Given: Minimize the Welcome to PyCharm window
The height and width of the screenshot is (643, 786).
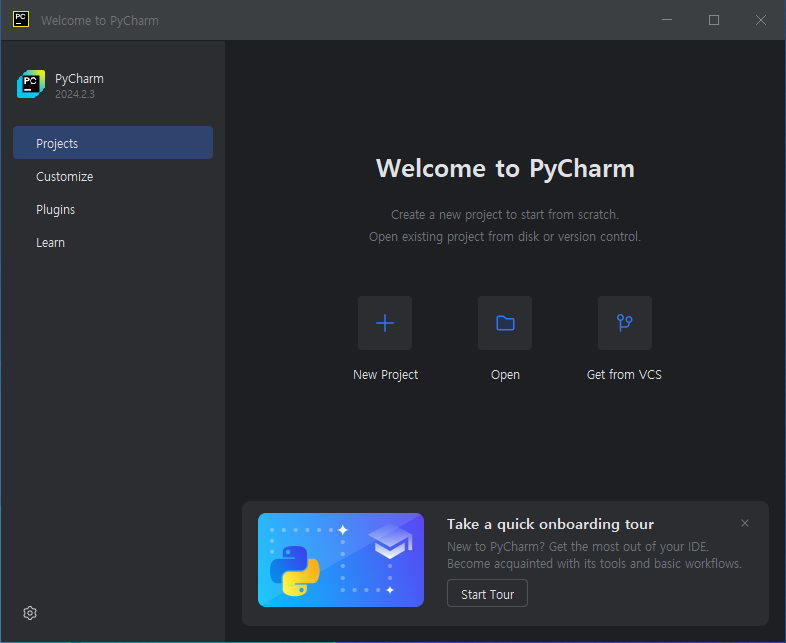Looking at the screenshot, I should tap(667, 20).
